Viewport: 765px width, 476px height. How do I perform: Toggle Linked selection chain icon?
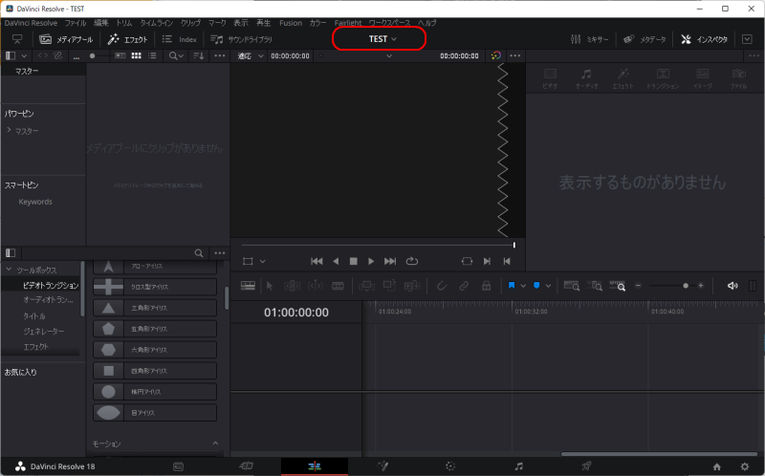pos(463,286)
